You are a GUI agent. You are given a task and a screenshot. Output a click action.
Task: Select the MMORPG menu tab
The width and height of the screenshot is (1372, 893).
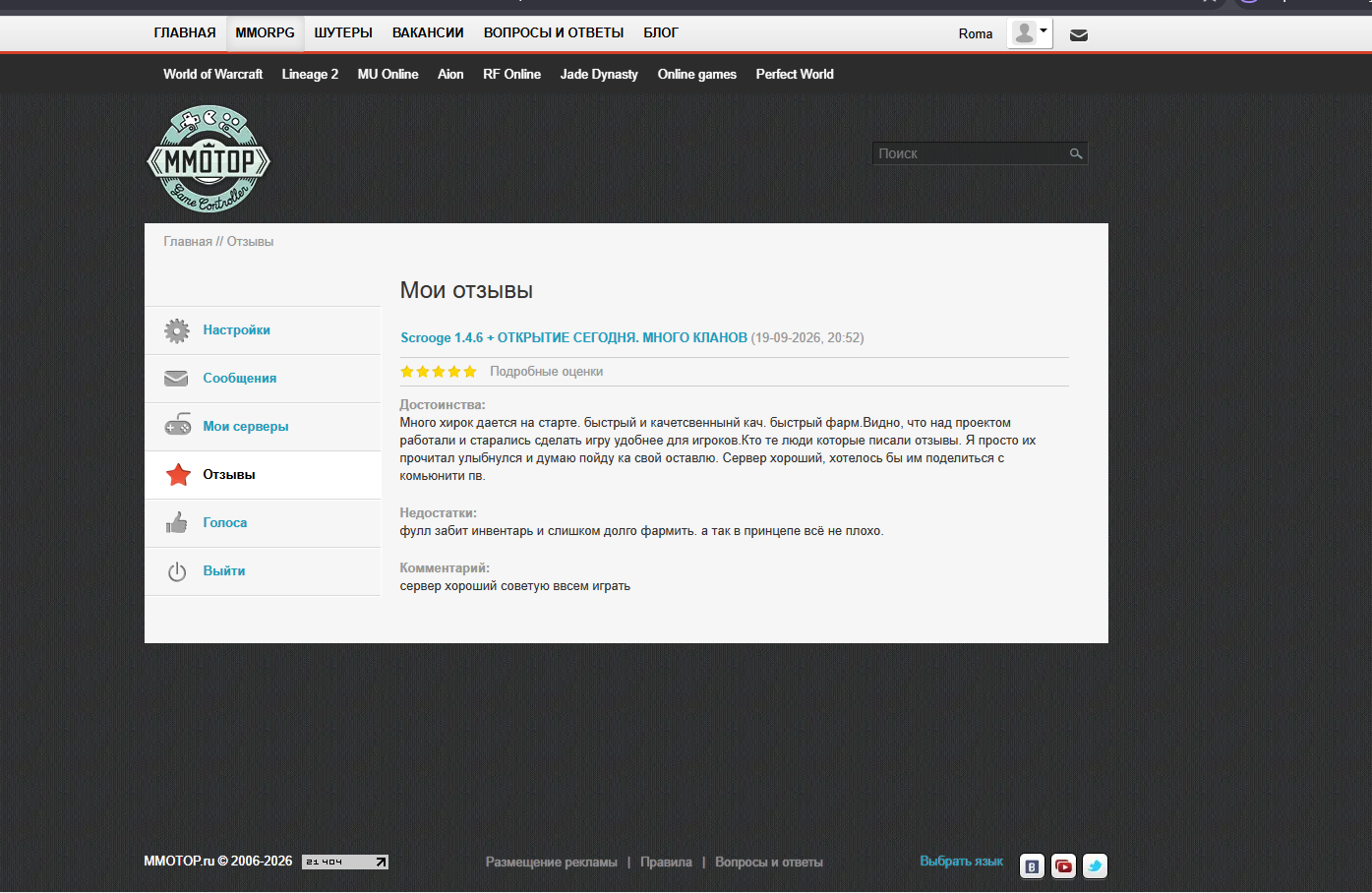pos(265,33)
